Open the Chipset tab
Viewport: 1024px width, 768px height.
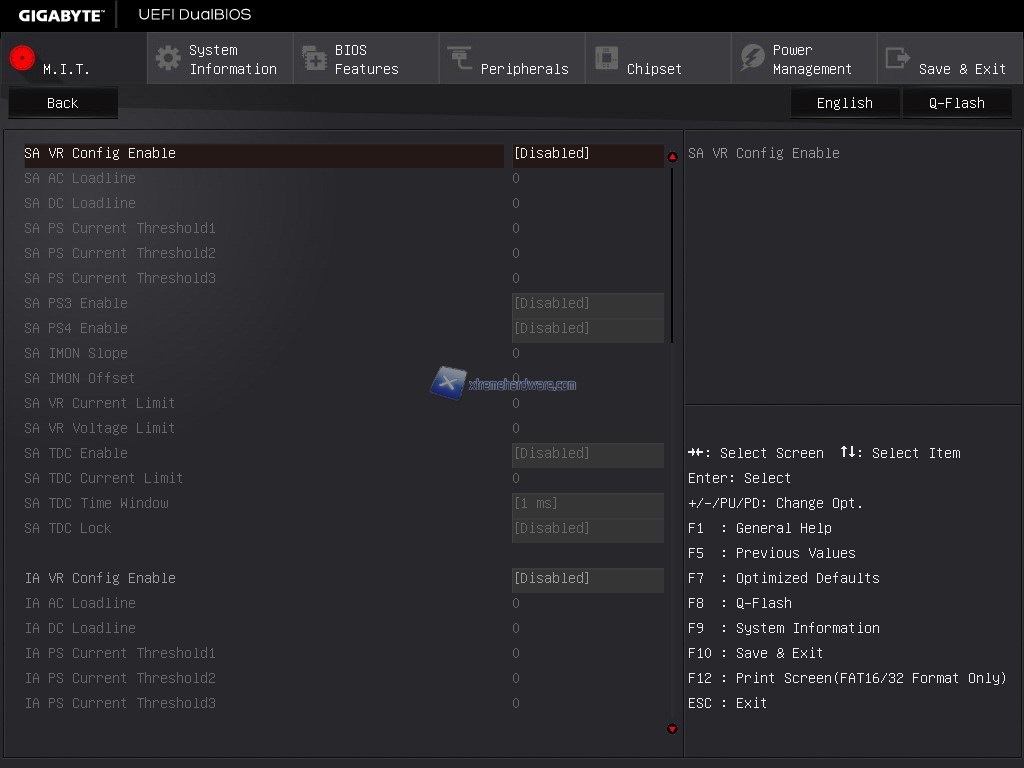point(653,69)
